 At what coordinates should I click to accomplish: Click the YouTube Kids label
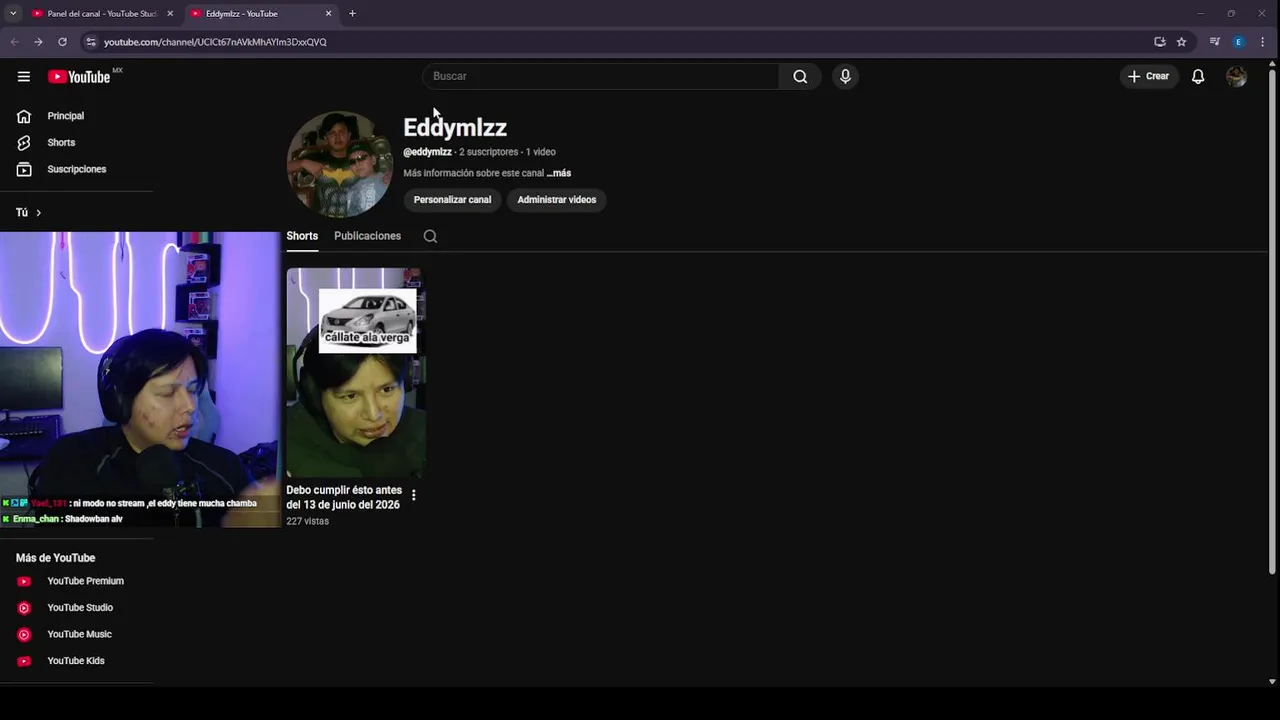(x=76, y=661)
